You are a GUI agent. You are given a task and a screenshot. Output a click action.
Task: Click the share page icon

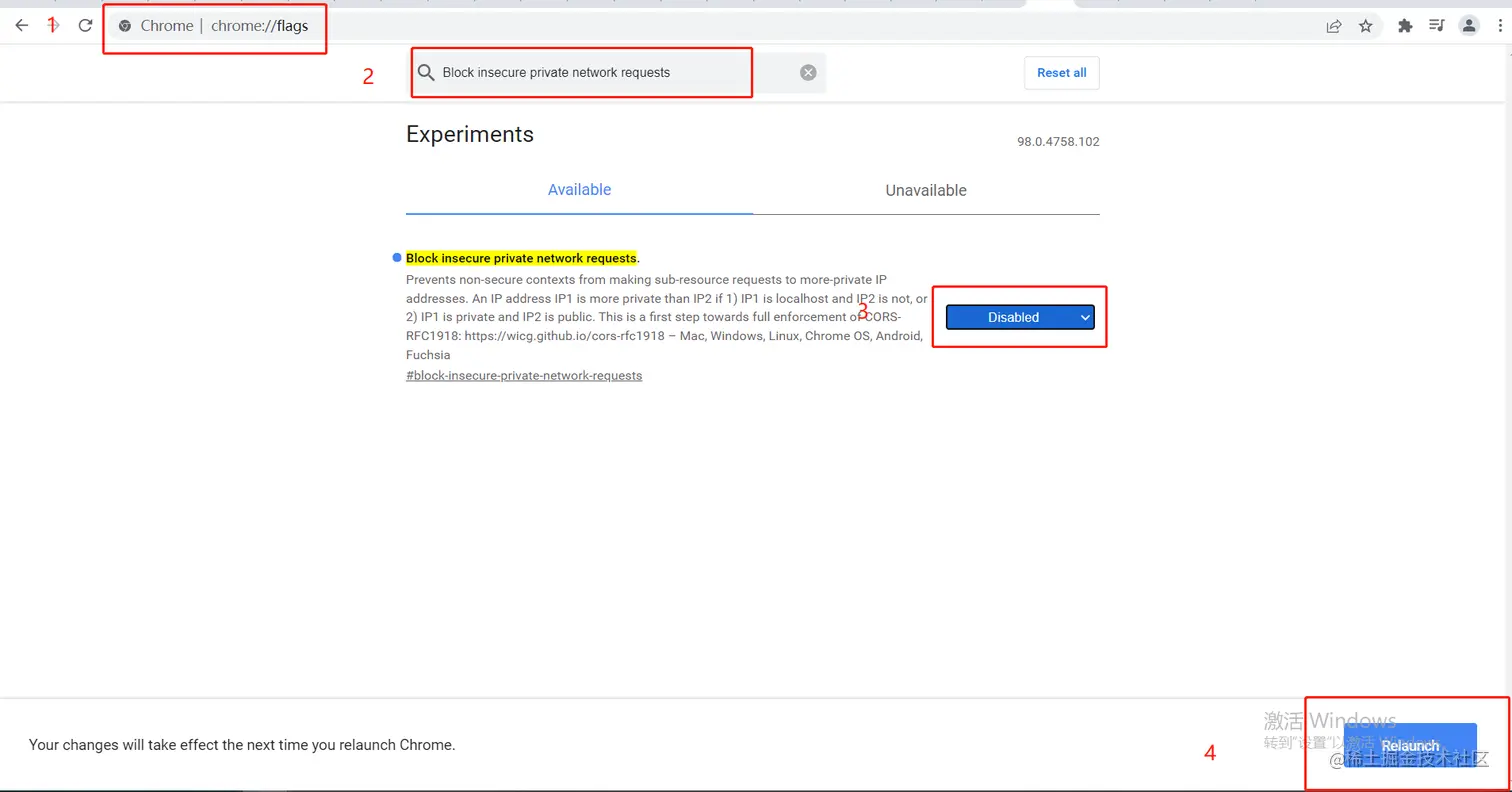click(x=1334, y=26)
